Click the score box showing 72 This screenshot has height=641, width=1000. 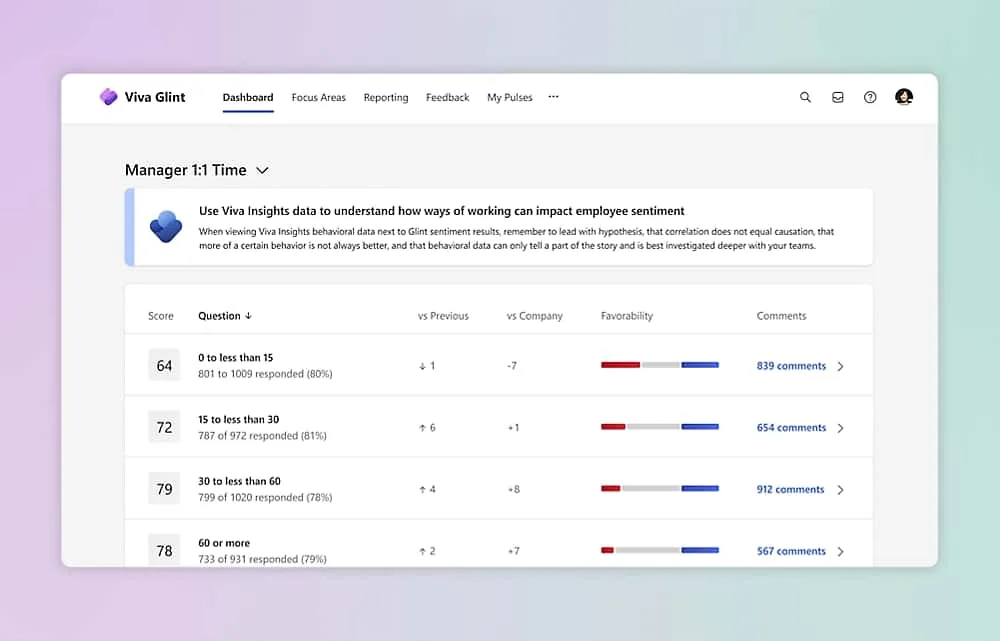164,427
